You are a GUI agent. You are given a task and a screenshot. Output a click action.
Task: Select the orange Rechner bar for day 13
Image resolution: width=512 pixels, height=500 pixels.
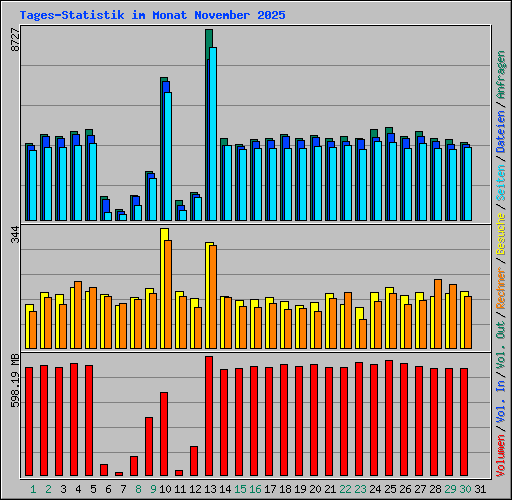pos(213,297)
